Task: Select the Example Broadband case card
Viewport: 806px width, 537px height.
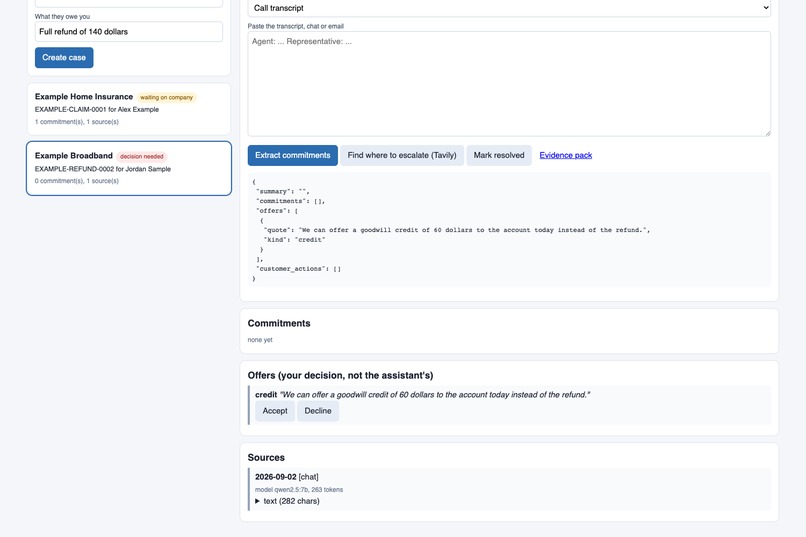Action: 129,168
